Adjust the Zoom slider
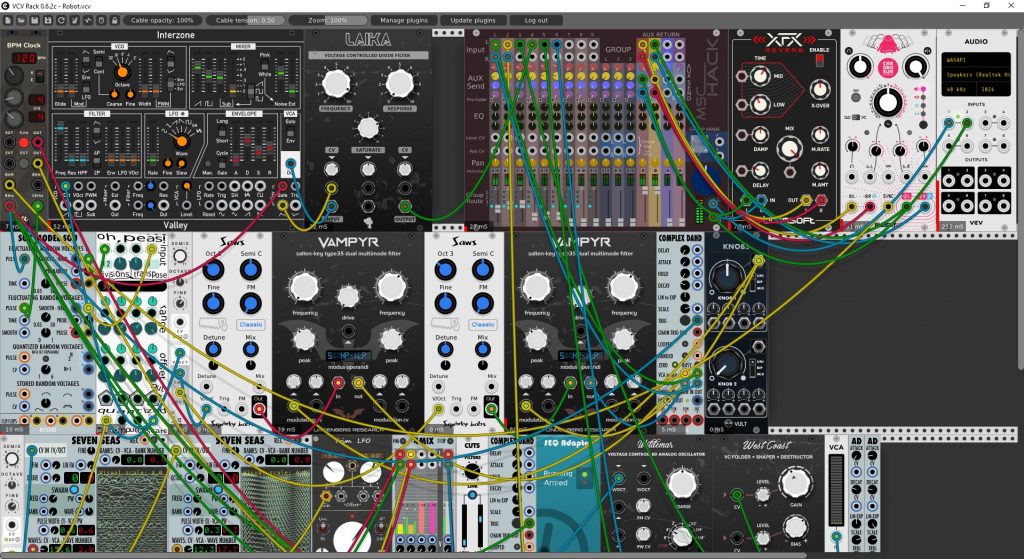Screen dimensions: 1024x559 click(328, 20)
